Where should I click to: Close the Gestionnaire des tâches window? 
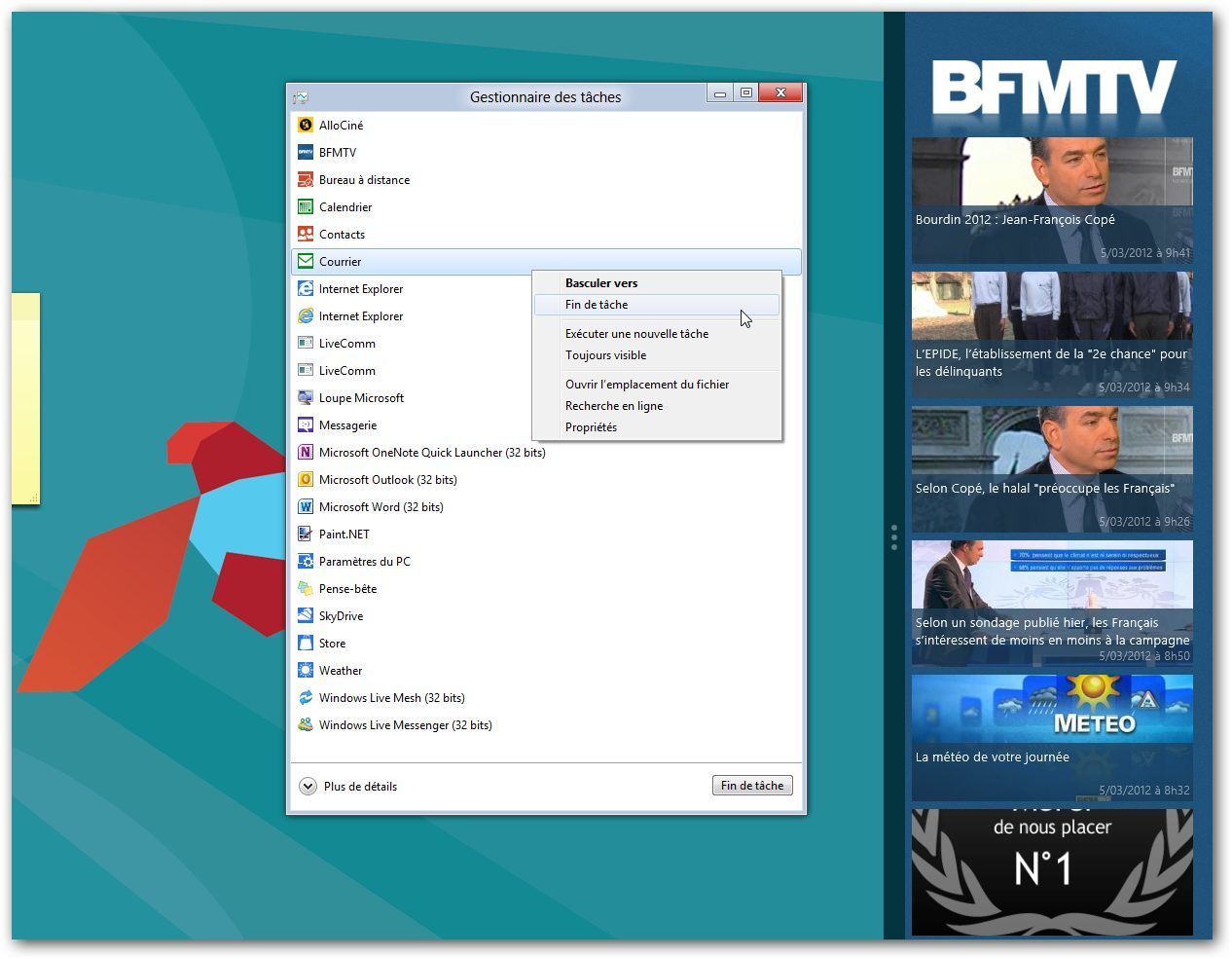click(x=781, y=93)
